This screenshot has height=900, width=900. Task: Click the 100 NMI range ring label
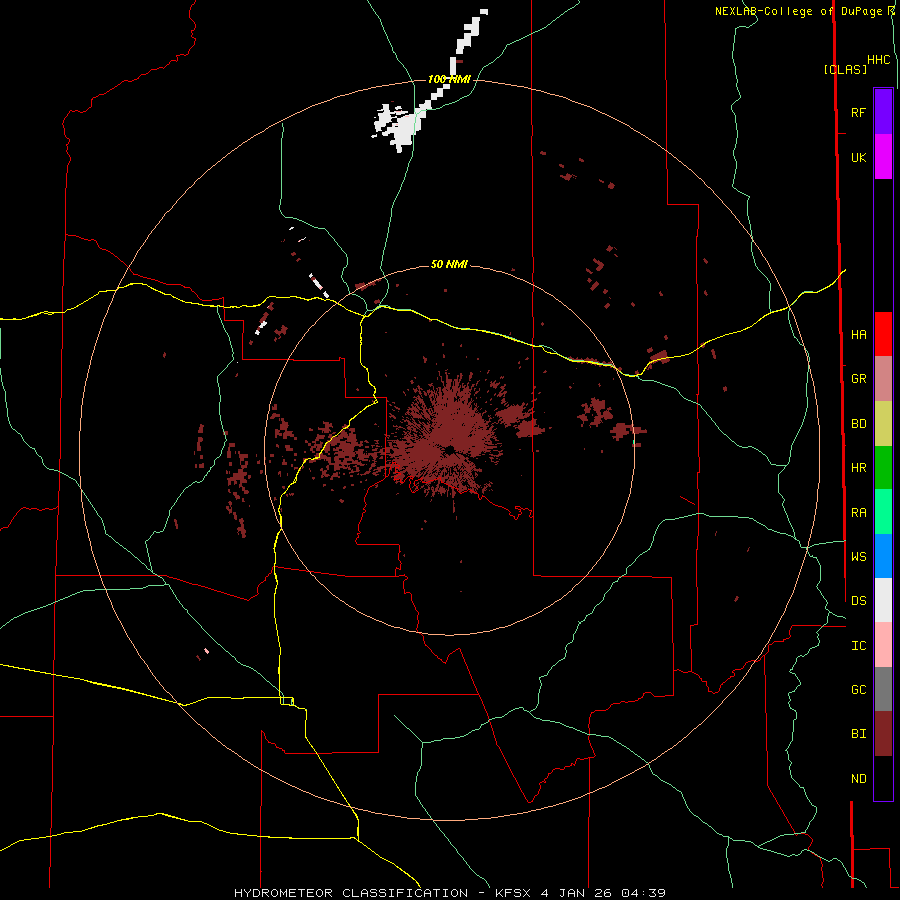pos(449,79)
